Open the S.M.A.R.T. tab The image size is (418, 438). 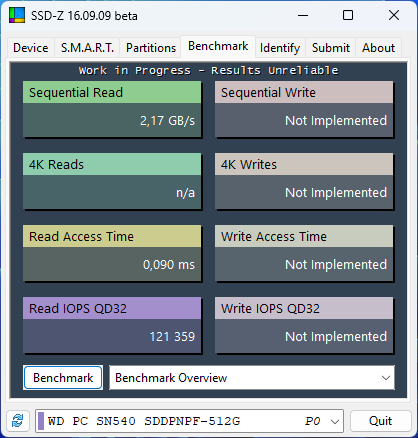pos(87,48)
